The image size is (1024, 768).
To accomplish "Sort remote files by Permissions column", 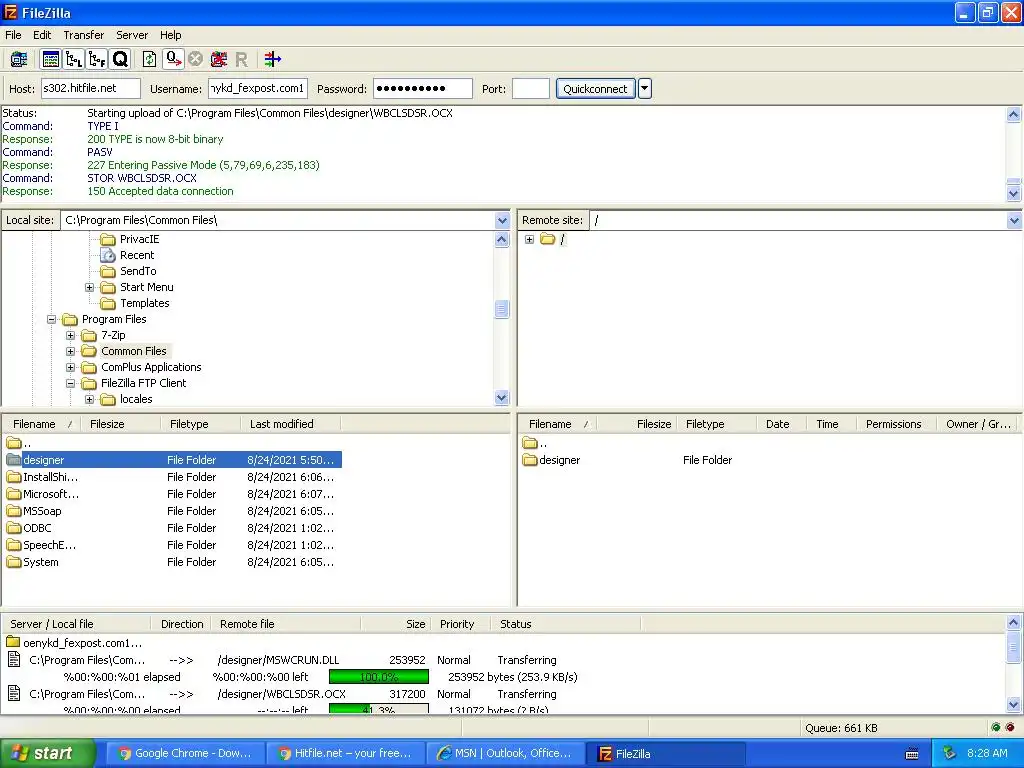I will pos(896,424).
